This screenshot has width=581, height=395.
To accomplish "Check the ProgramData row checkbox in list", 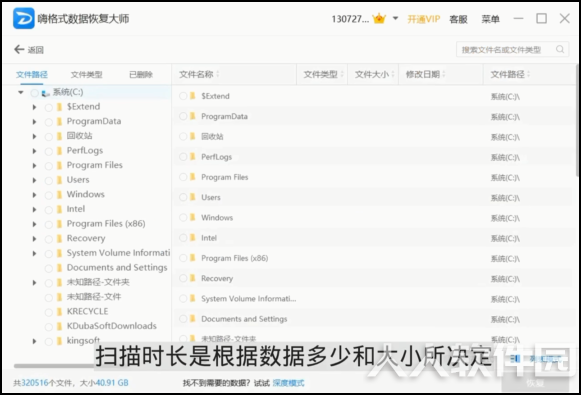I will [183, 116].
